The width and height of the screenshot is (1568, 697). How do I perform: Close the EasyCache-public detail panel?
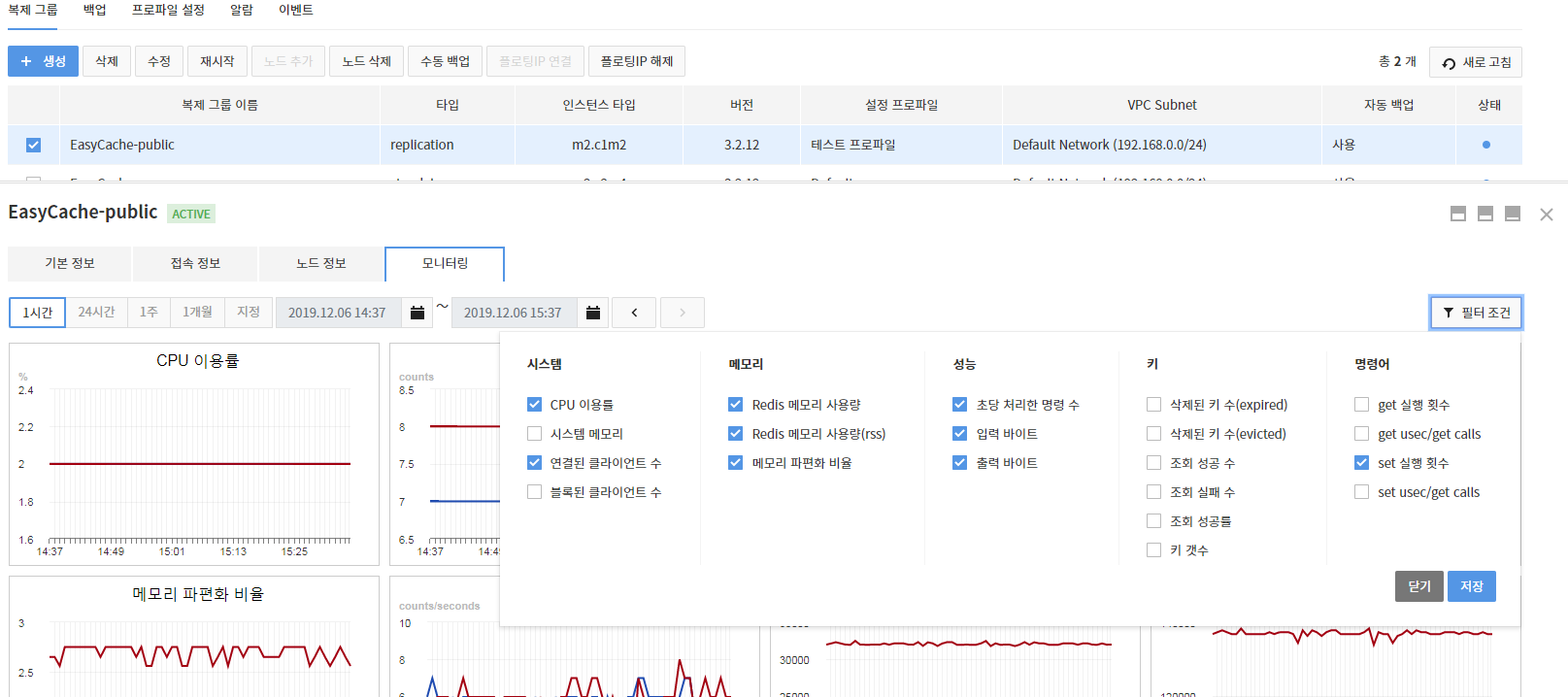click(1547, 215)
